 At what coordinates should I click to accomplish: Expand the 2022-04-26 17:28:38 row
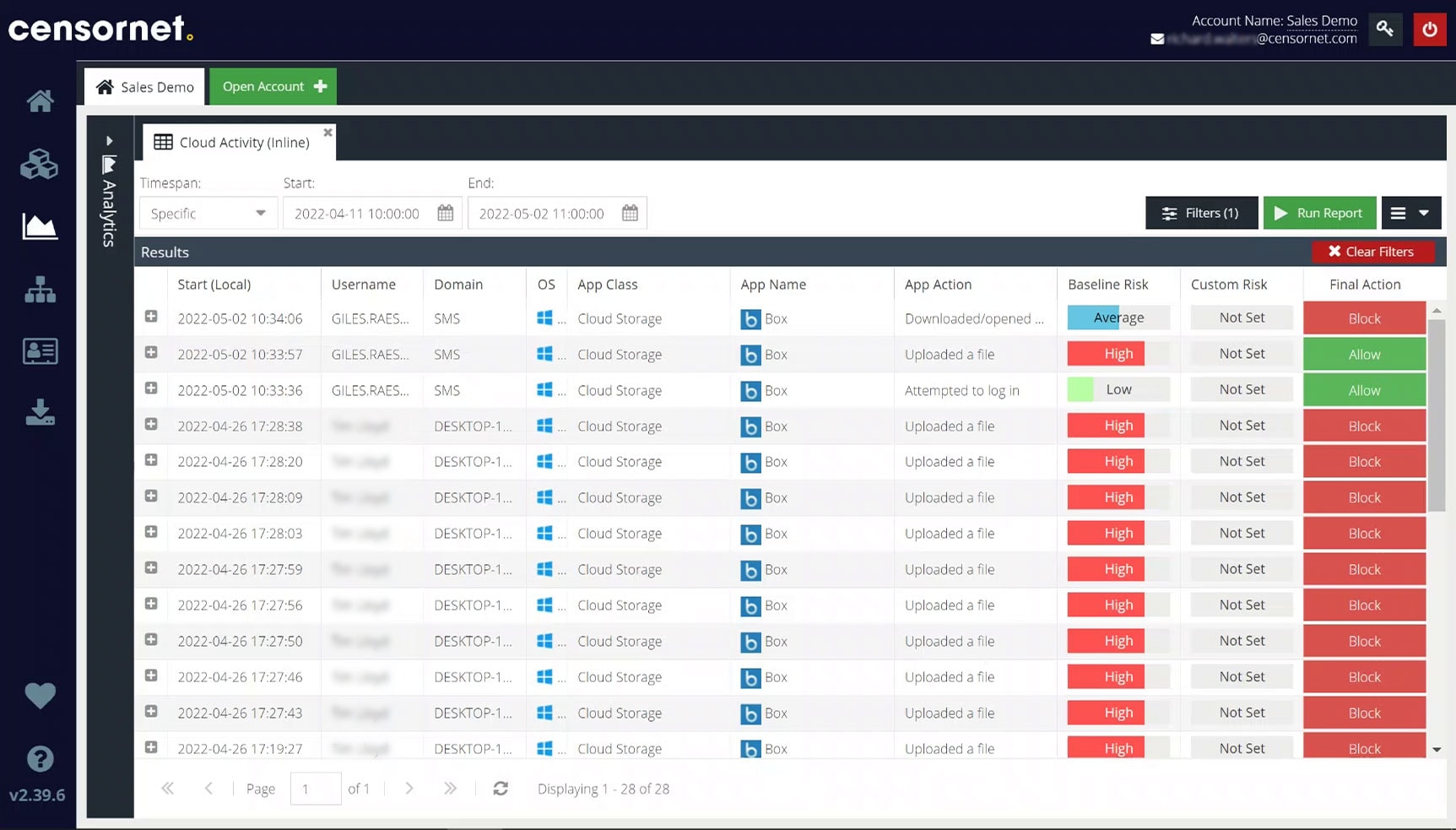pyautogui.click(x=151, y=424)
